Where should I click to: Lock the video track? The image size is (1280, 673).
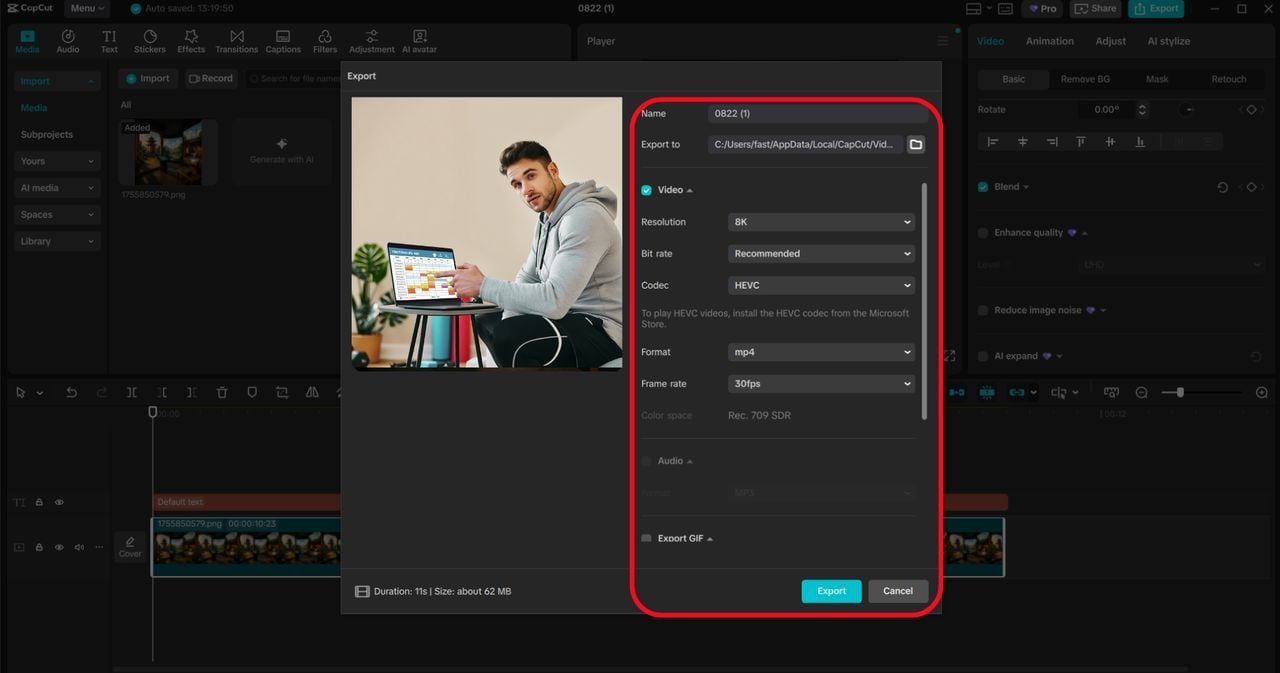pos(39,547)
